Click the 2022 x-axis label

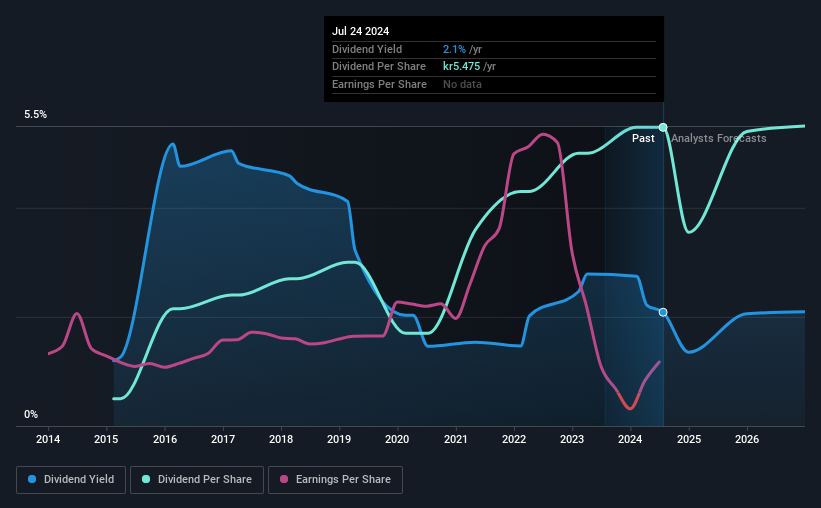514,439
